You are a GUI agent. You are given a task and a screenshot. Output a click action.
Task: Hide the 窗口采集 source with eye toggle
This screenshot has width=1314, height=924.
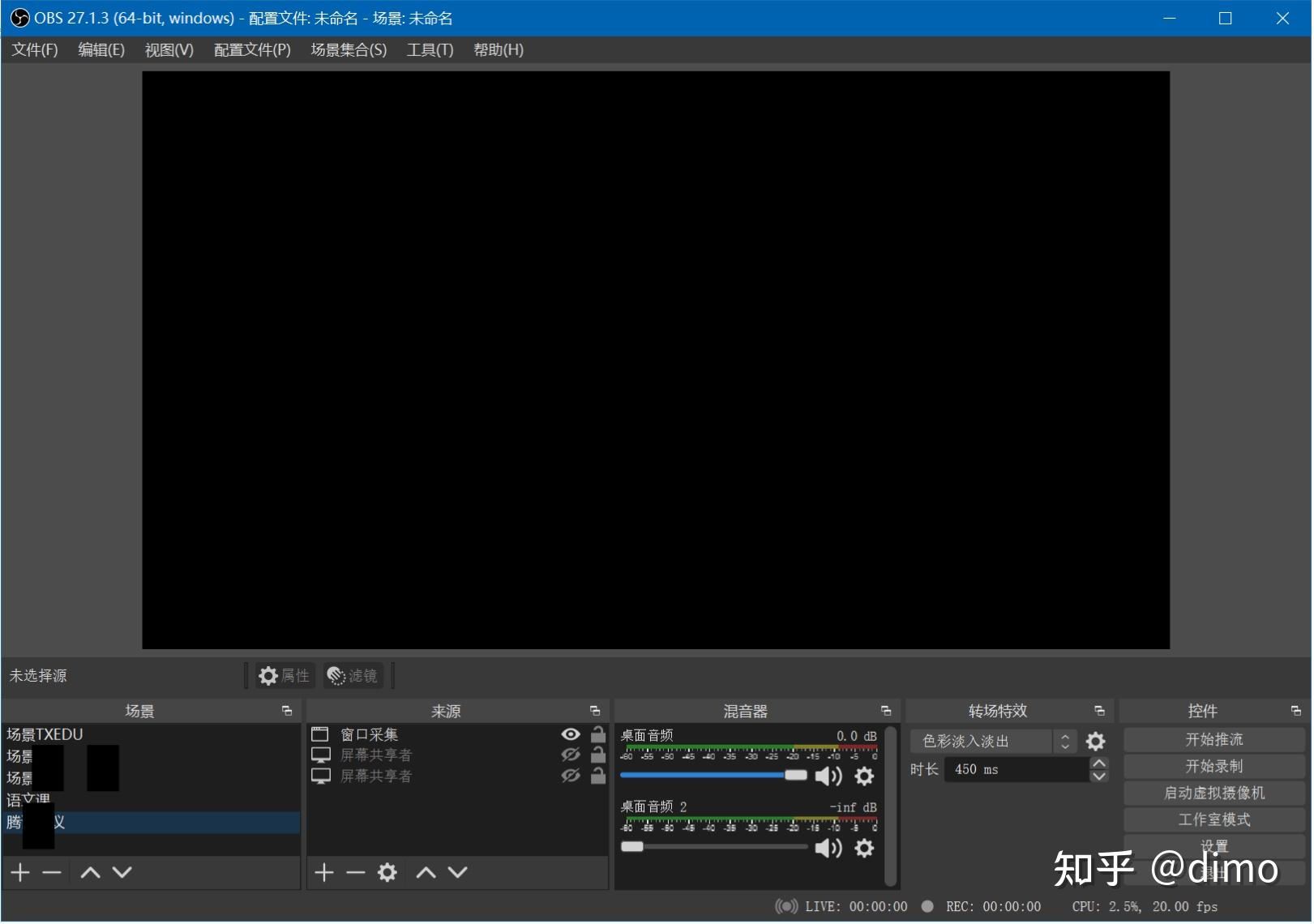[570, 734]
